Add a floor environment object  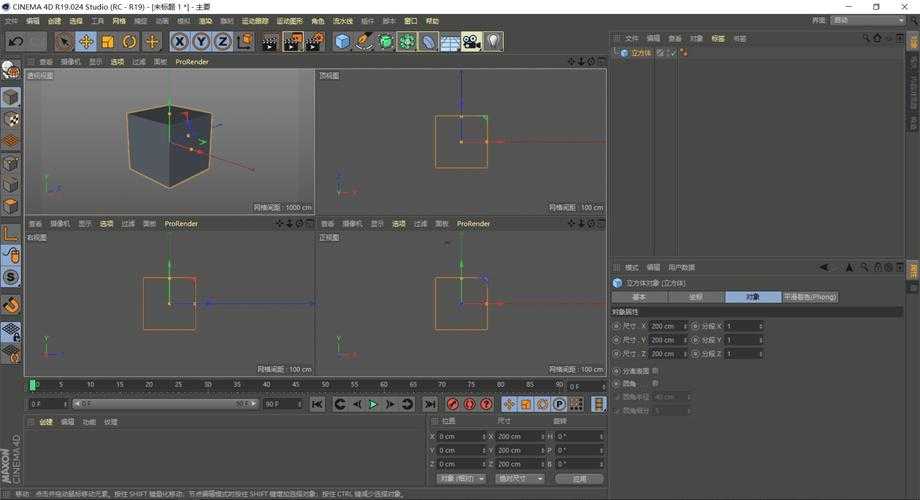450,42
